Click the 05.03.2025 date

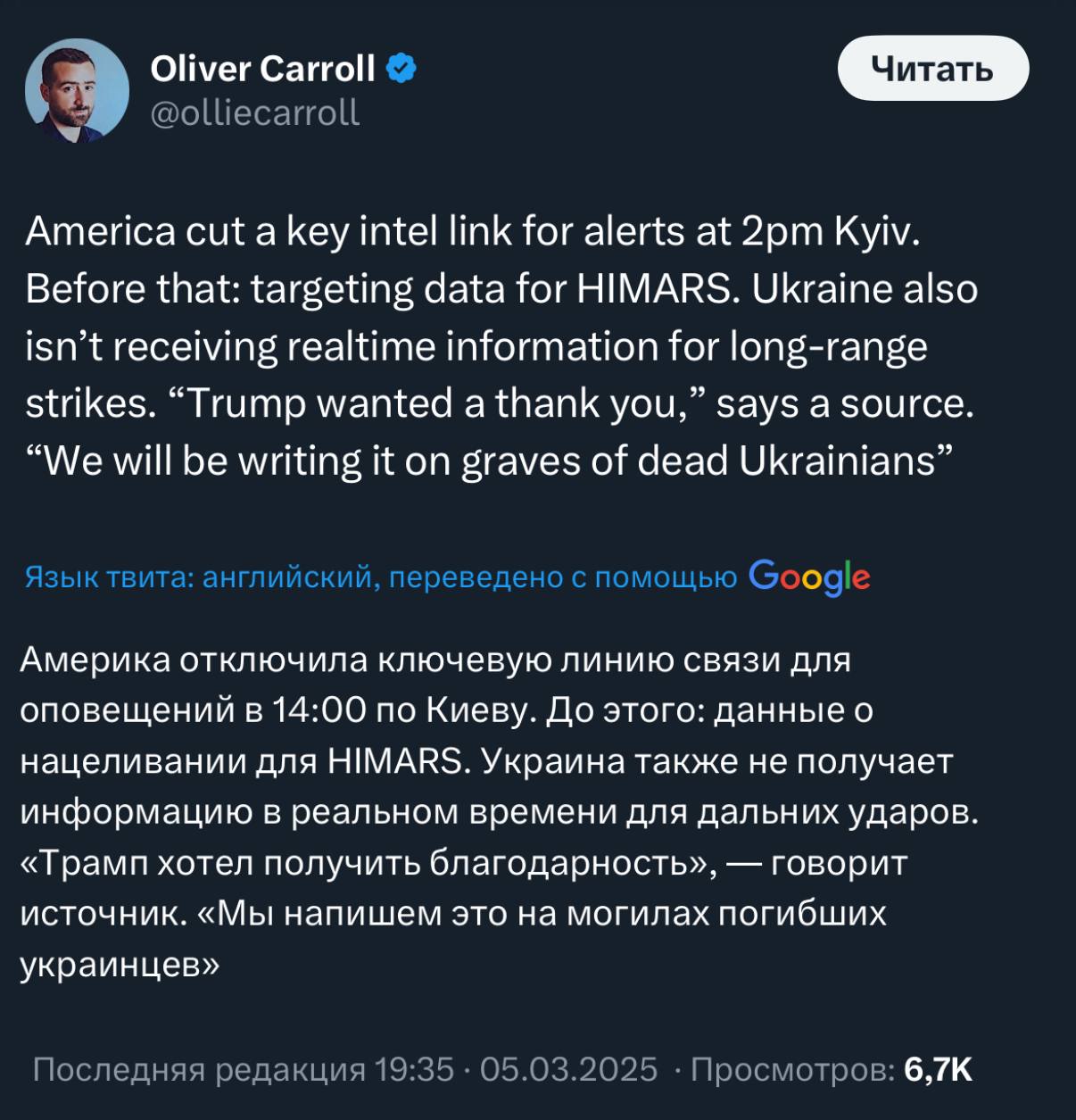coord(568,1069)
